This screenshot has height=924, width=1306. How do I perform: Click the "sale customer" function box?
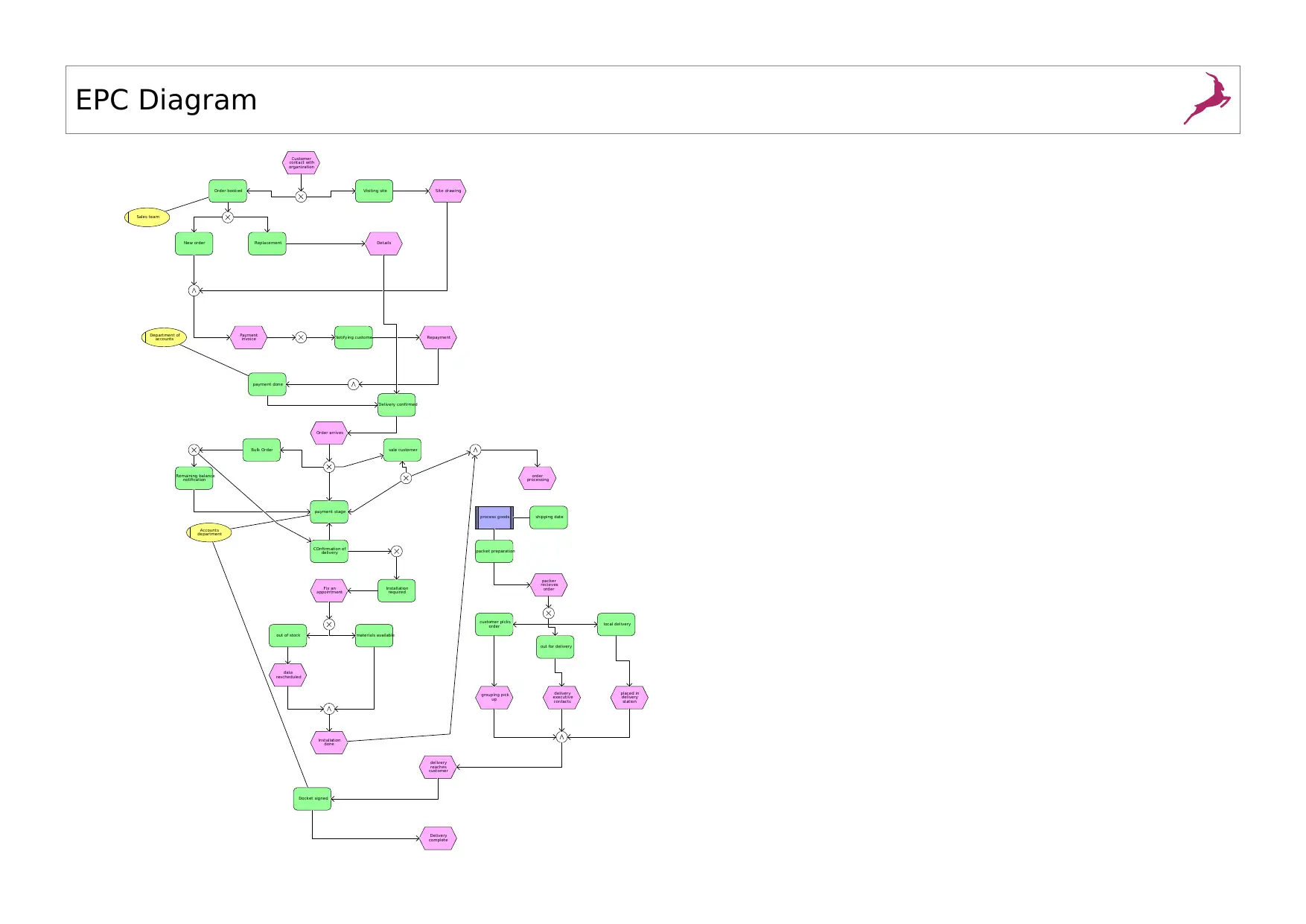click(402, 450)
